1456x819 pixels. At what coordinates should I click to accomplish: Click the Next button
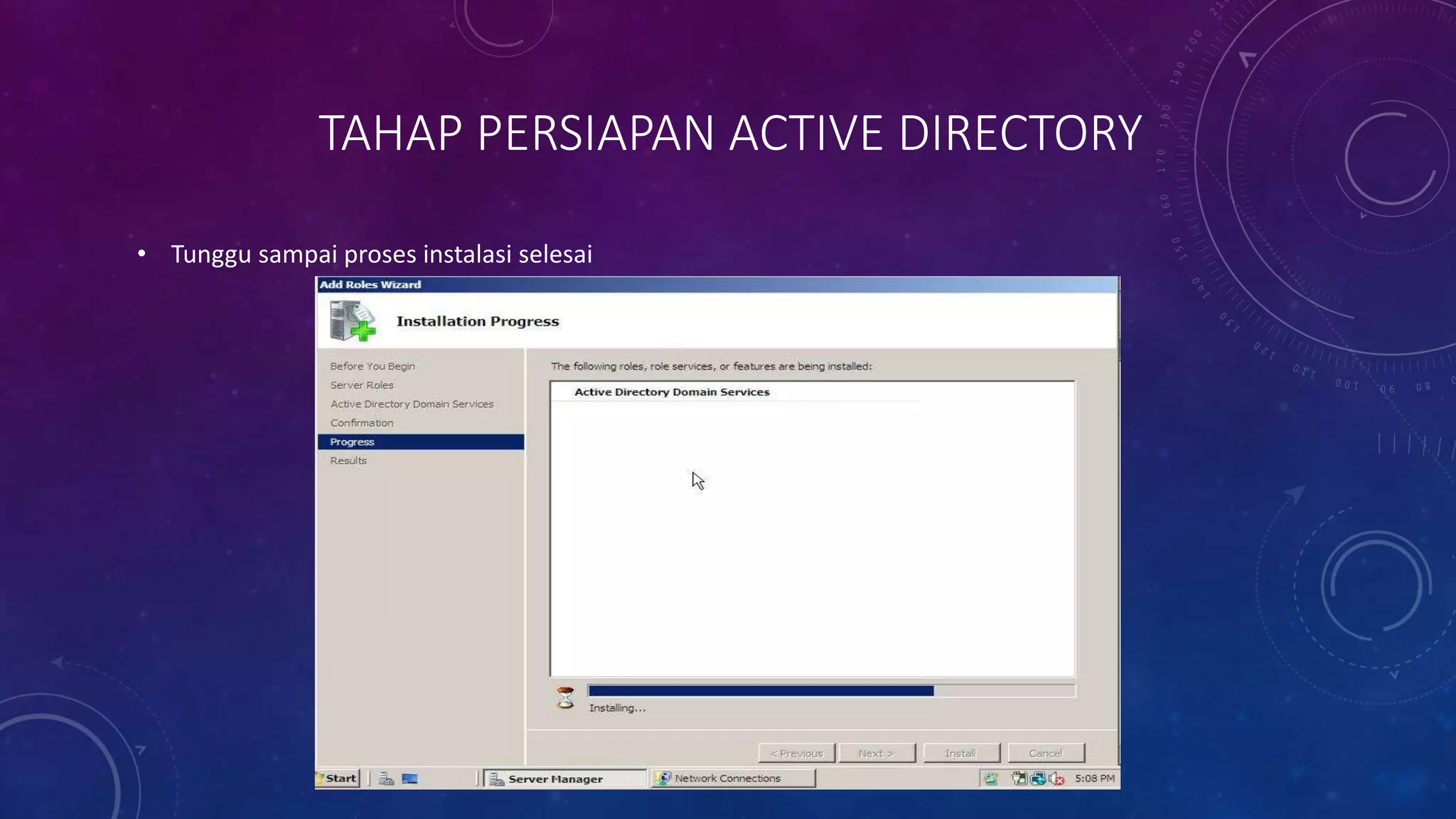point(877,753)
